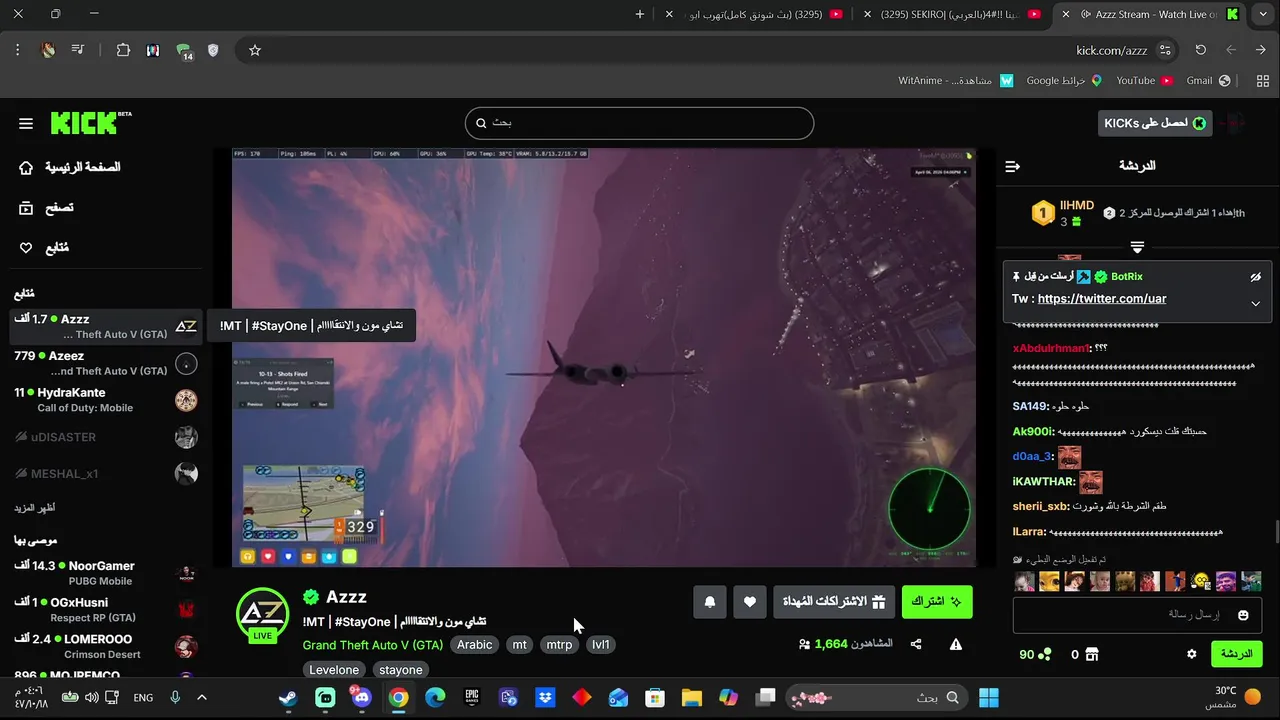Open the WitAnime bookmark

[956, 81]
